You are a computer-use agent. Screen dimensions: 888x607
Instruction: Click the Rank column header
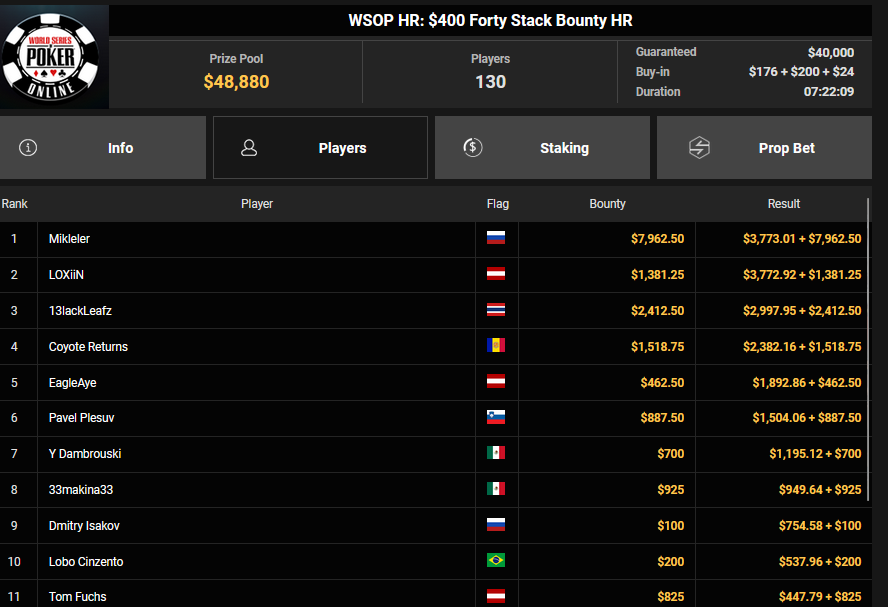15,204
